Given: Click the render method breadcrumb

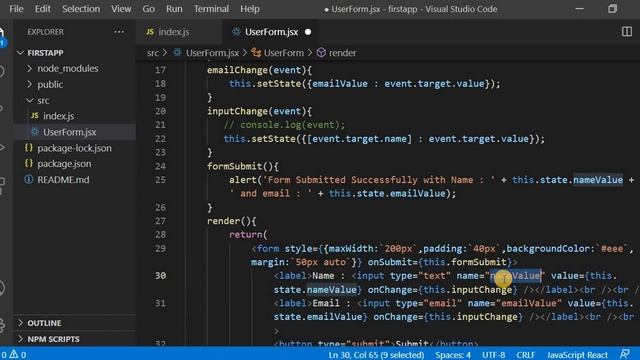Looking at the screenshot, I should [342, 53].
